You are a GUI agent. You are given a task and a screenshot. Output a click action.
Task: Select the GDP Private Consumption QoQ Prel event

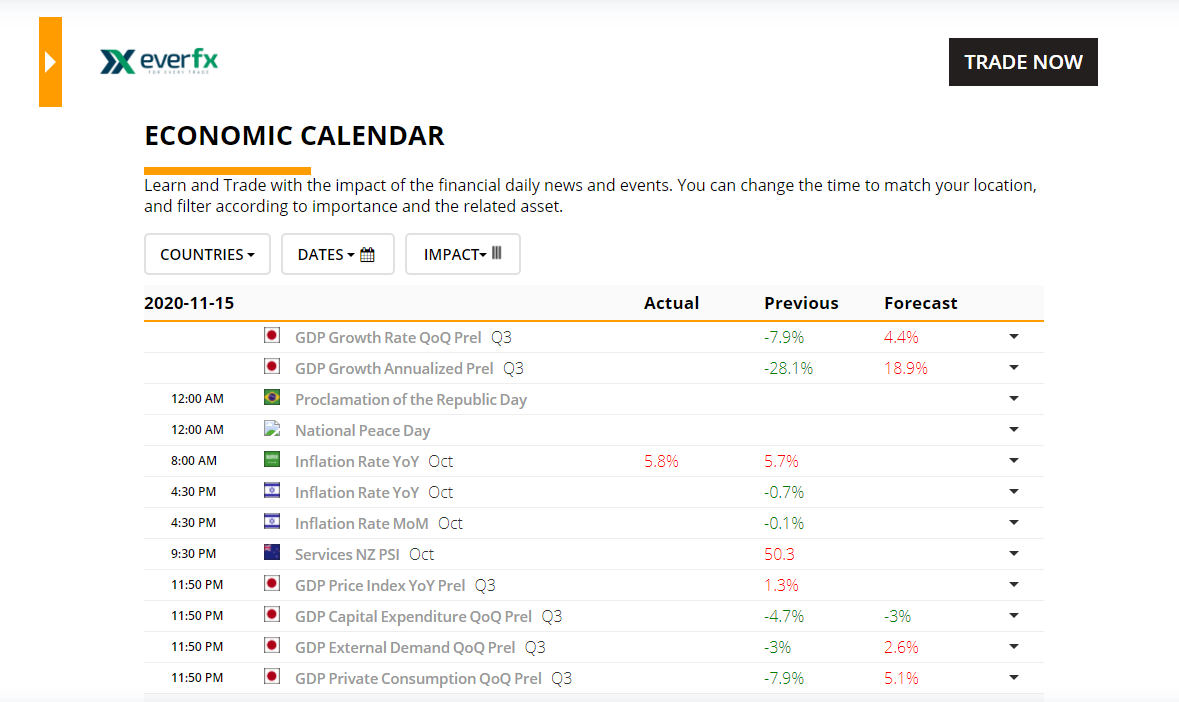(x=418, y=678)
